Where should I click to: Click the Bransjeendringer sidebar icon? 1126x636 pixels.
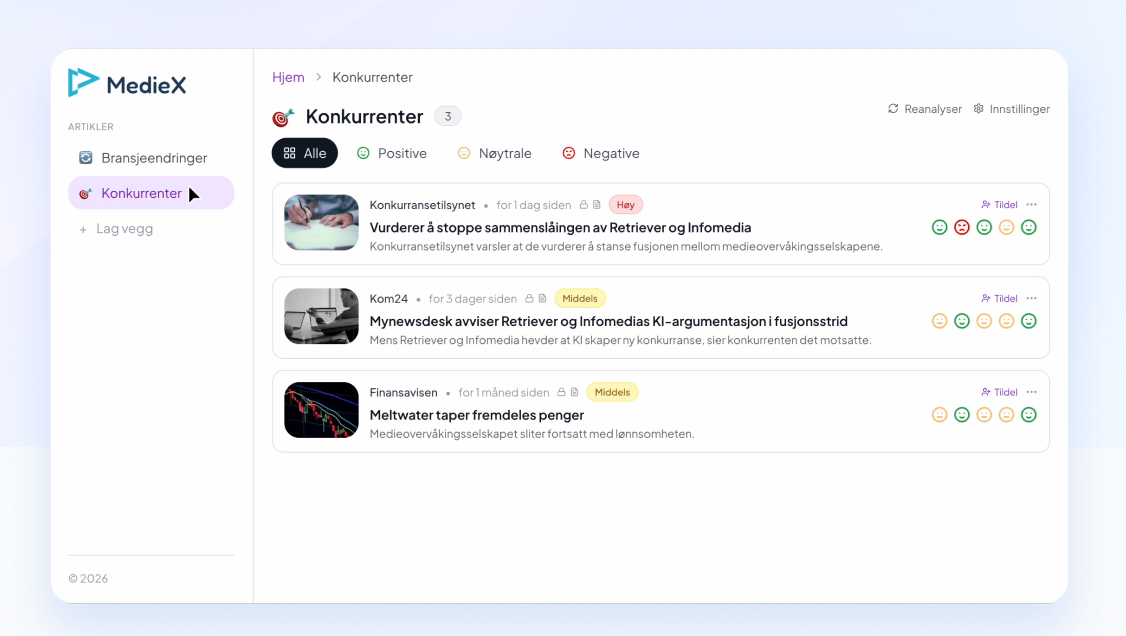85,158
